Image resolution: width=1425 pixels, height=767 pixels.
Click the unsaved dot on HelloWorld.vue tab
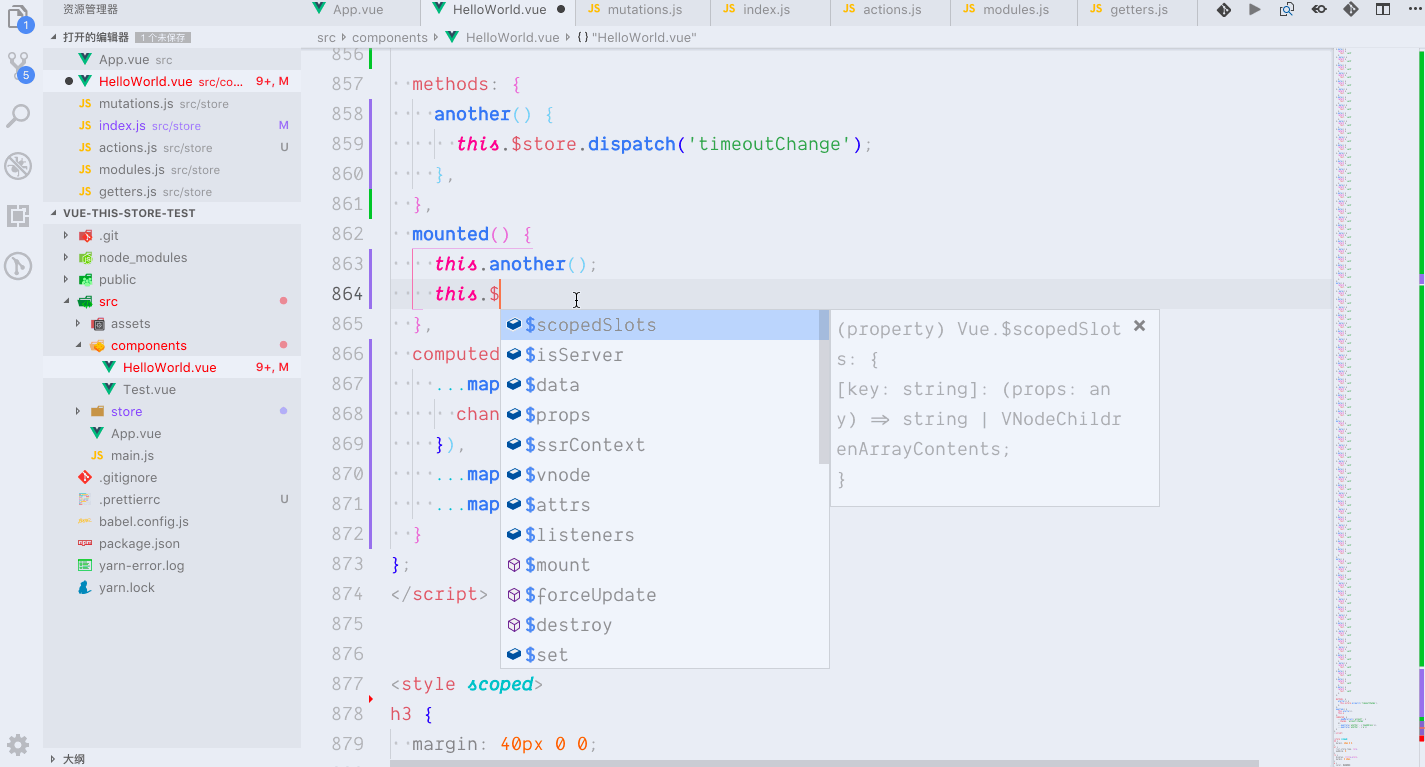tap(561, 10)
